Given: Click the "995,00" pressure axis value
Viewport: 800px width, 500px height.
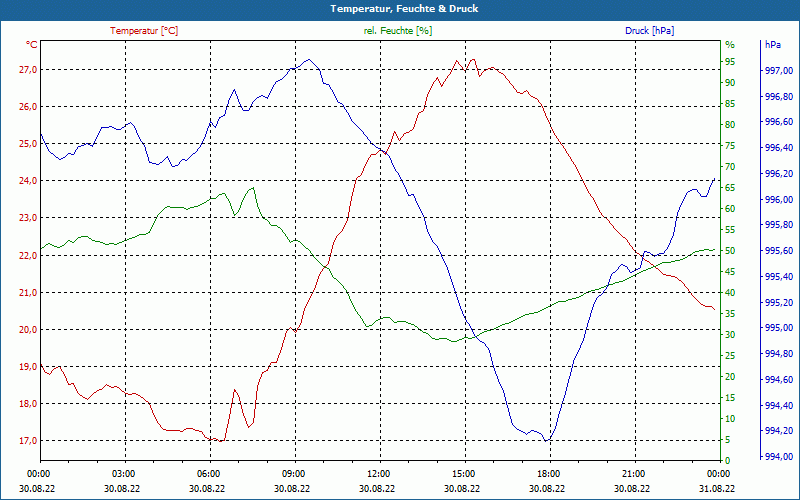Looking at the screenshot, I should pyautogui.click(x=779, y=328).
